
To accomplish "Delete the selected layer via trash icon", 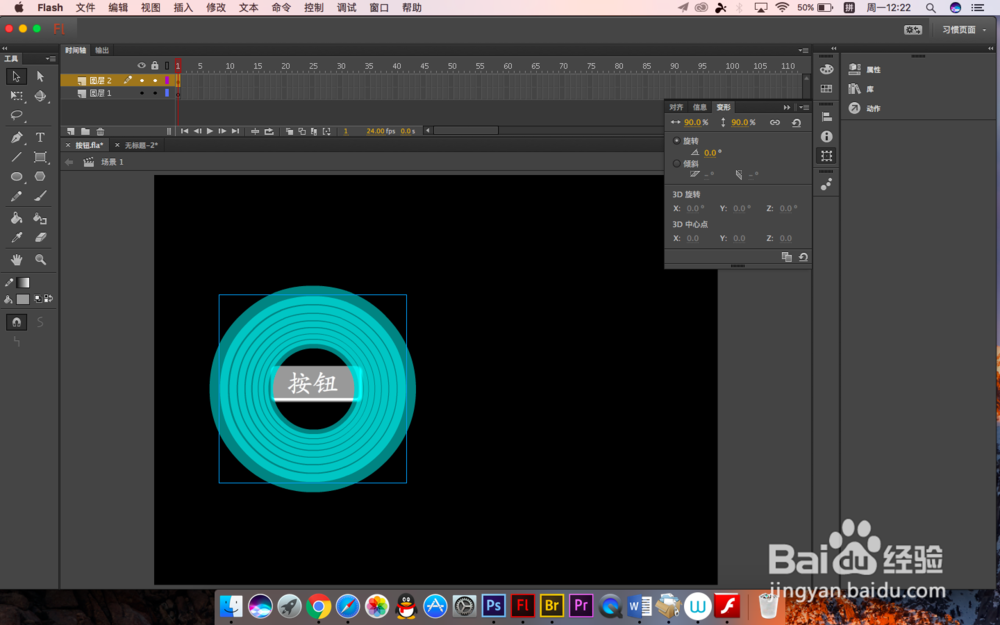I will pyautogui.click(x=100, y=131).
